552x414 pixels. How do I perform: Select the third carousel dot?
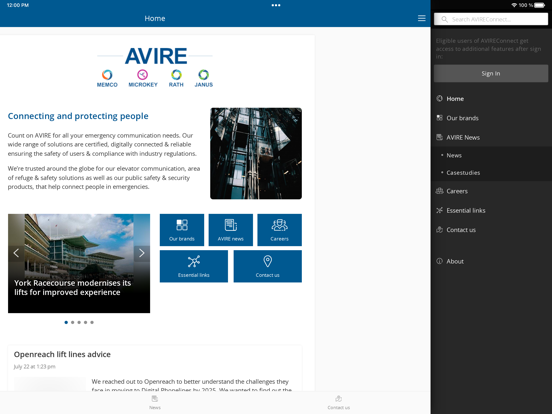tap(79, 322)
